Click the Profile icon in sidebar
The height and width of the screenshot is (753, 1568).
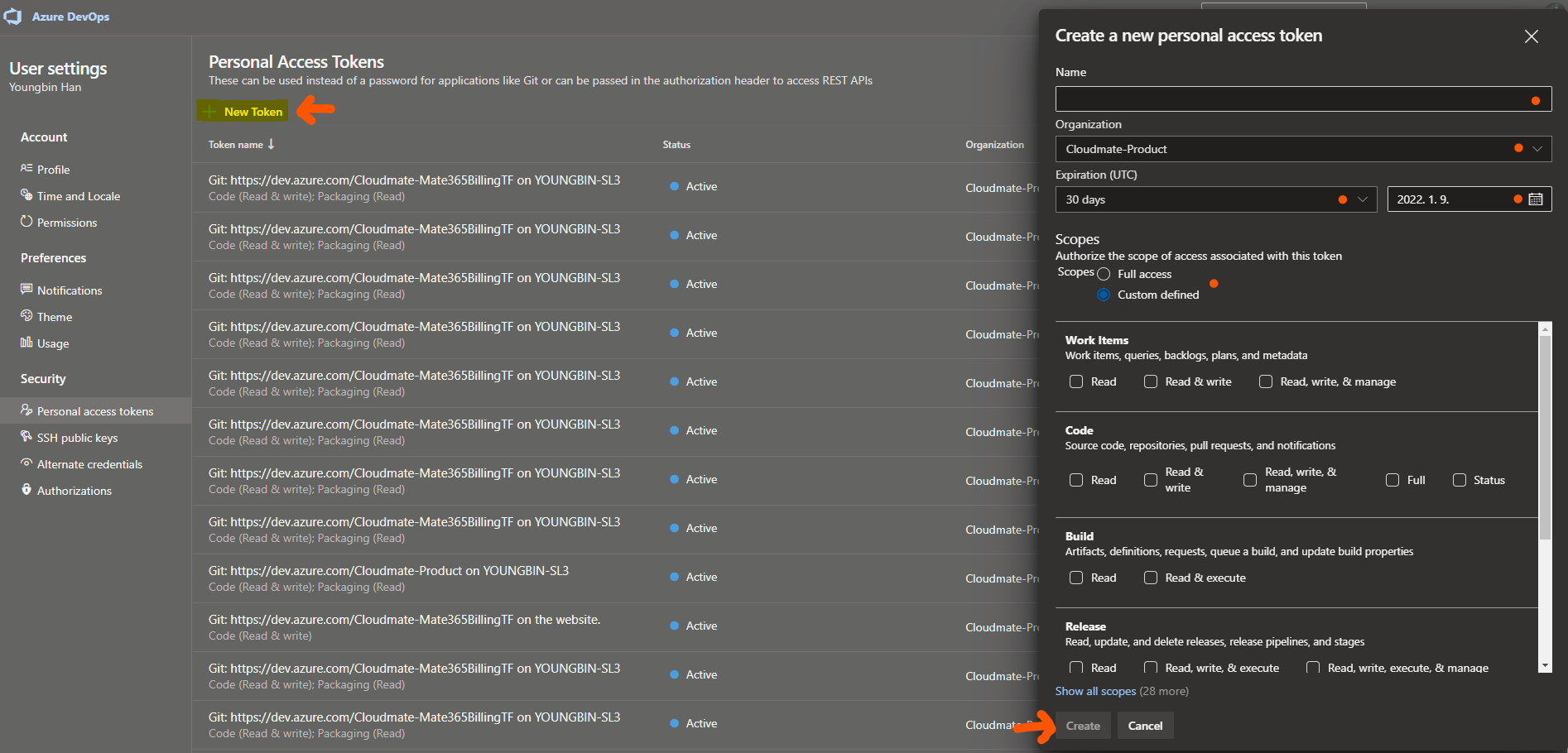pos(26,169)
